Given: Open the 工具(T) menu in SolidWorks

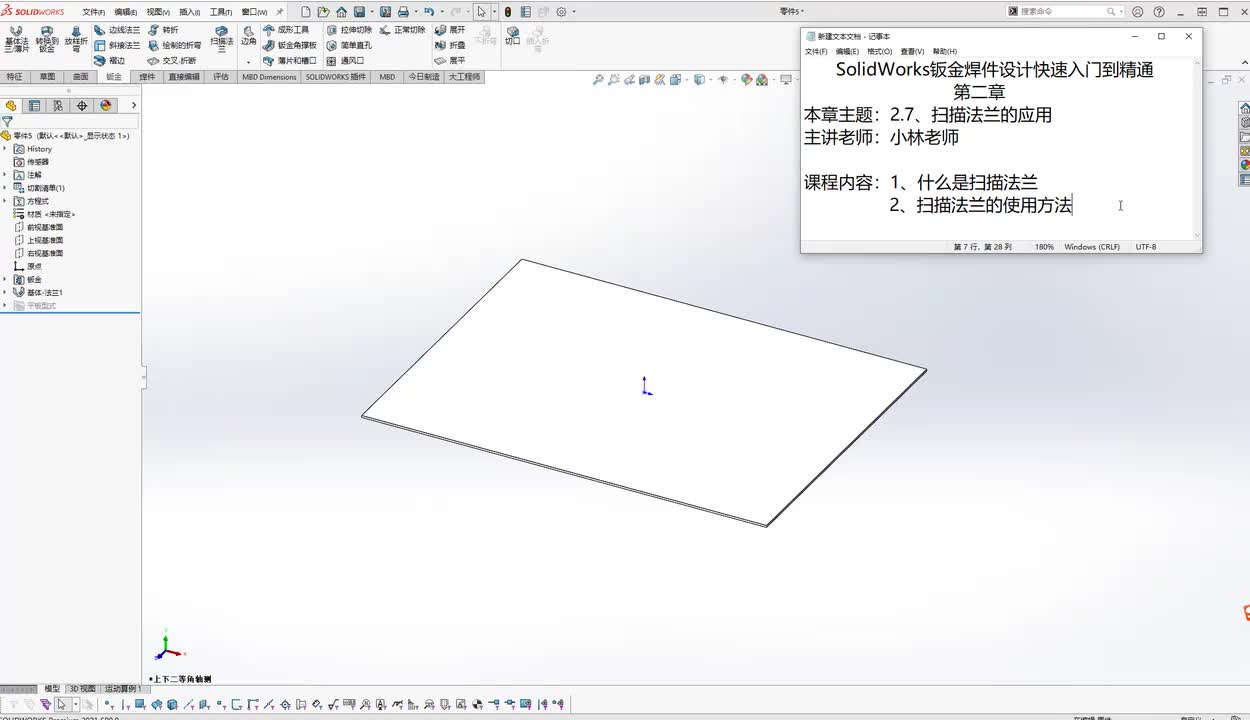Looking at the screenshot, I should click(x=220, y=12).
